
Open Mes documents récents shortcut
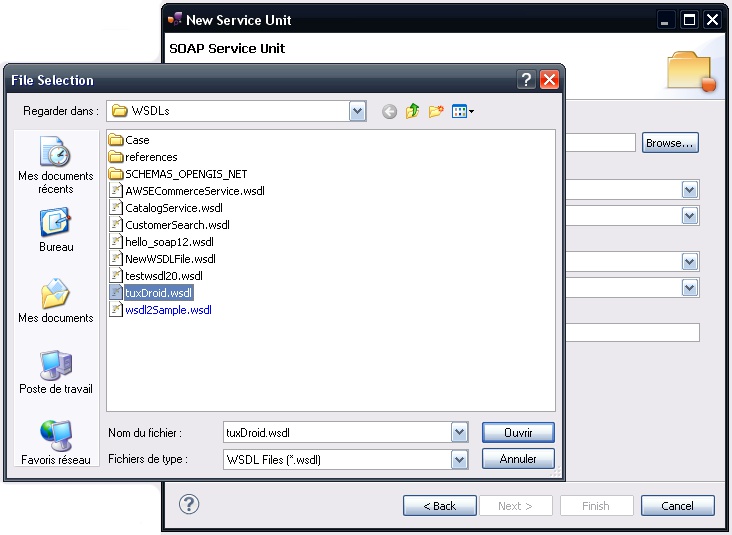(x=56, y=166)
